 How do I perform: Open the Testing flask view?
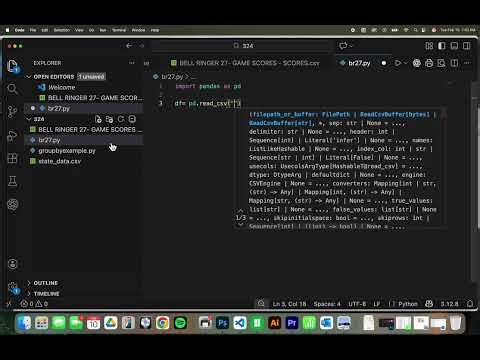[12, 181]
